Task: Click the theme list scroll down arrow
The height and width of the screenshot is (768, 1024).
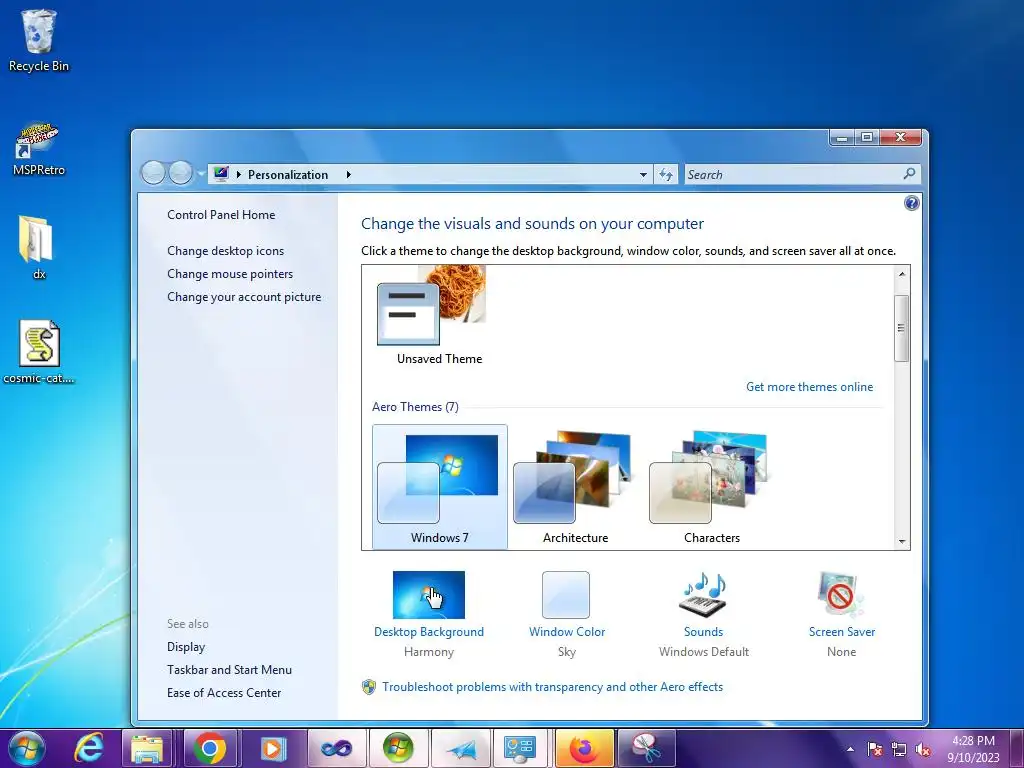Action: click(x=901, y=541)
